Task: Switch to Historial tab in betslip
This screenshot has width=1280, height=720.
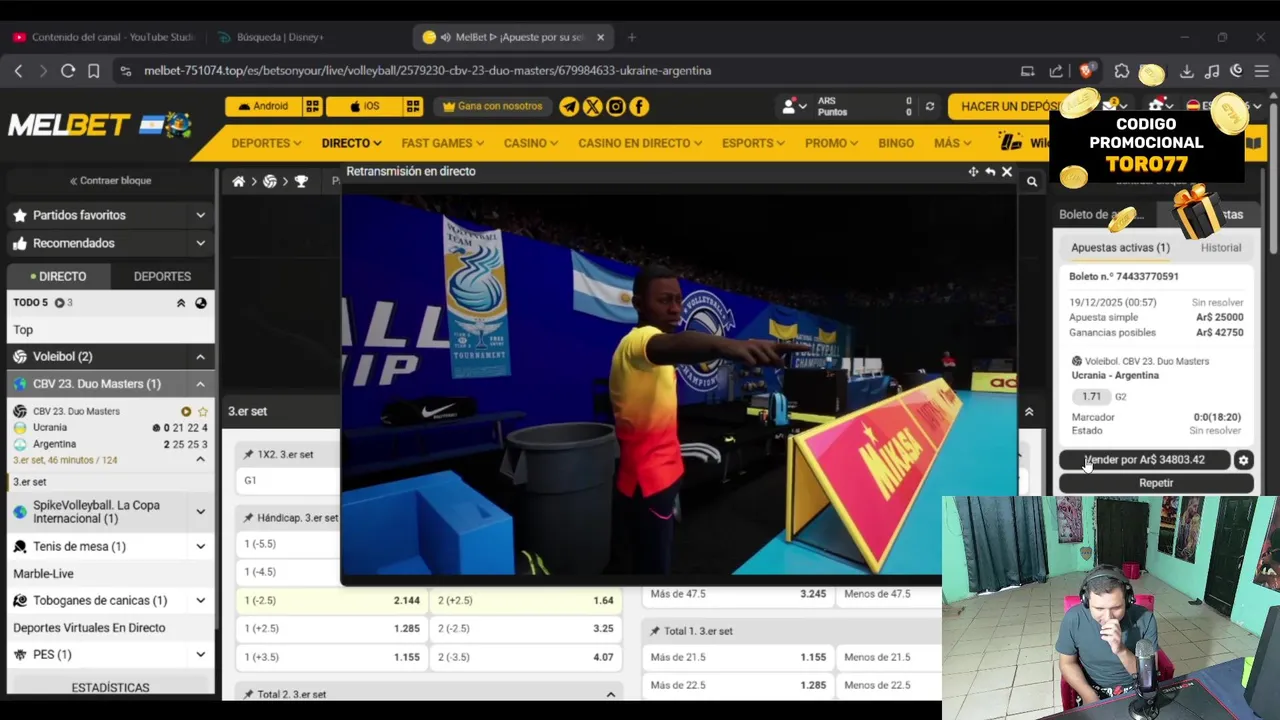Action: coord(1220,248)
